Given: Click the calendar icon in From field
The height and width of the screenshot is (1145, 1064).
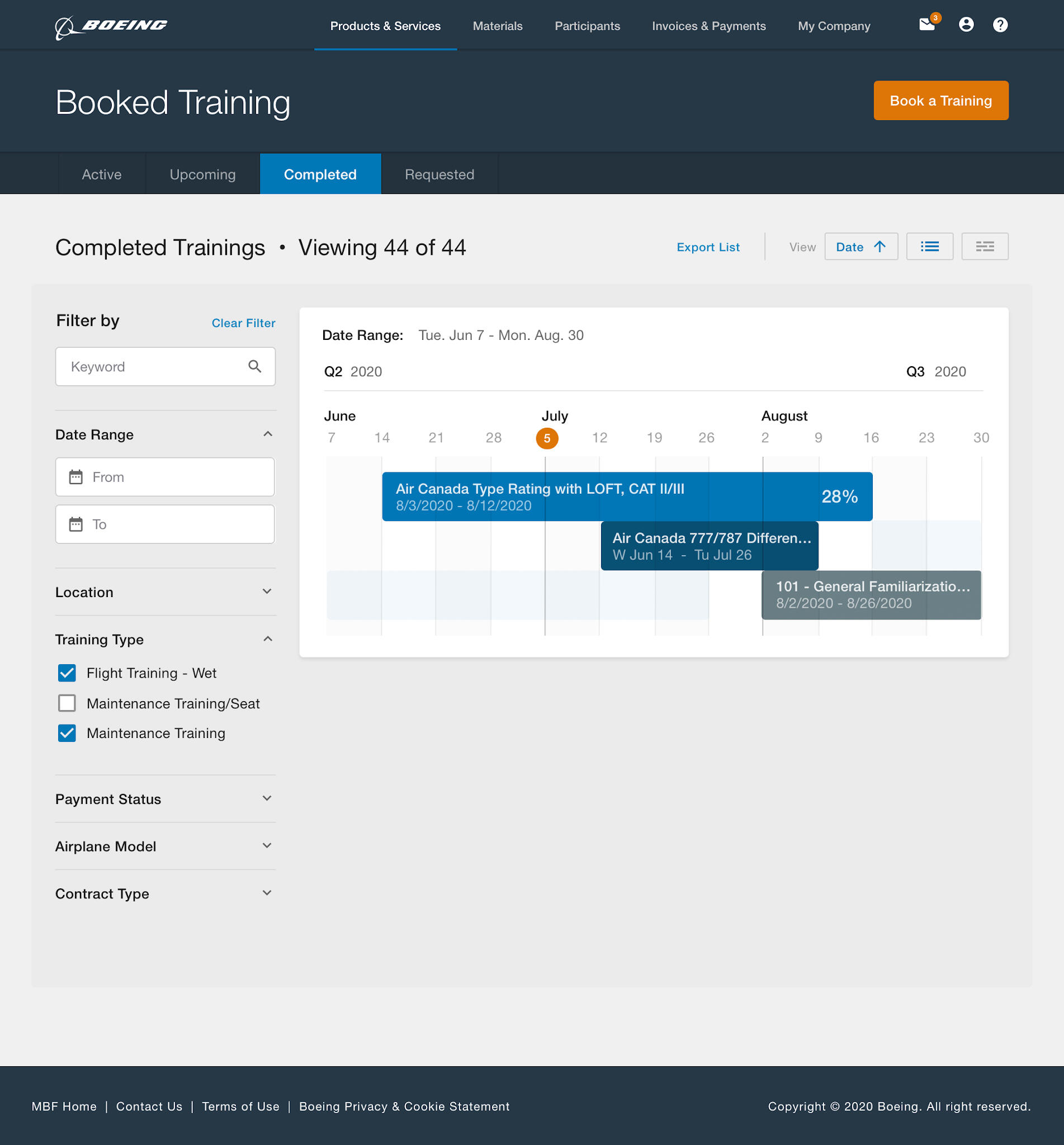Looking at the screenshot, I should pyautogui.click(x=76, y=477).
